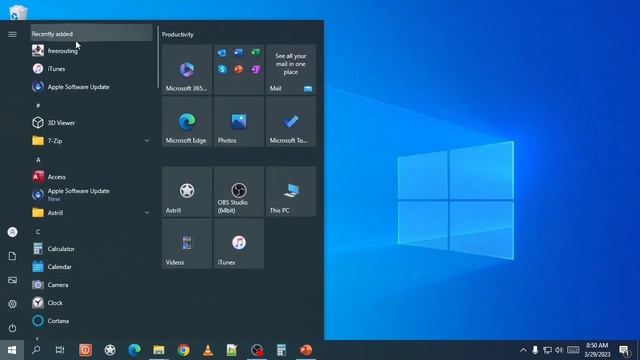Open 3D Viewer app
Screen dimensions: 640x360
92,122
